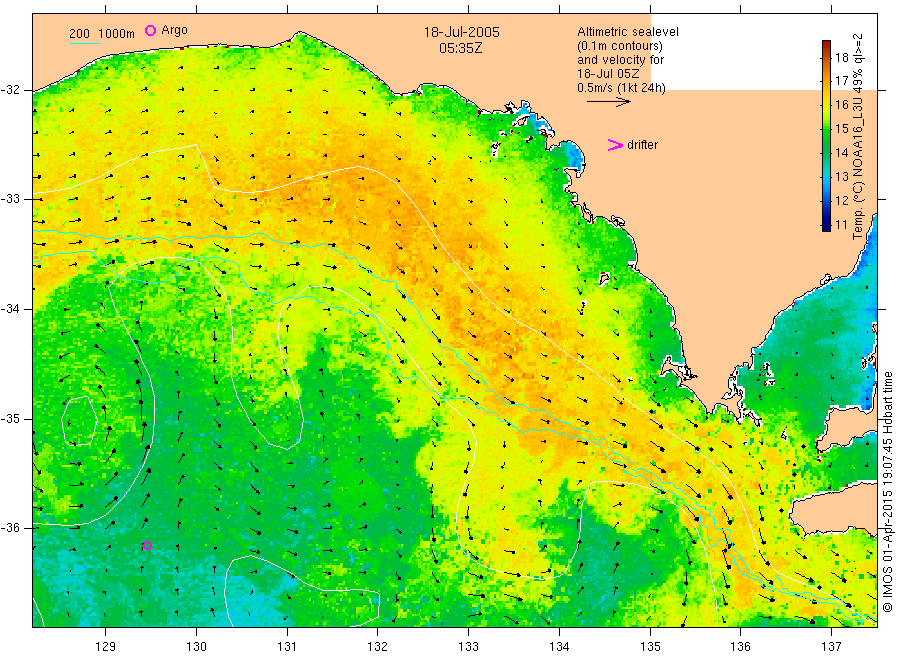This screenshot has width=900, height=660.
Task: Click the 'drifter' legend label
Action: pos(642,145)
